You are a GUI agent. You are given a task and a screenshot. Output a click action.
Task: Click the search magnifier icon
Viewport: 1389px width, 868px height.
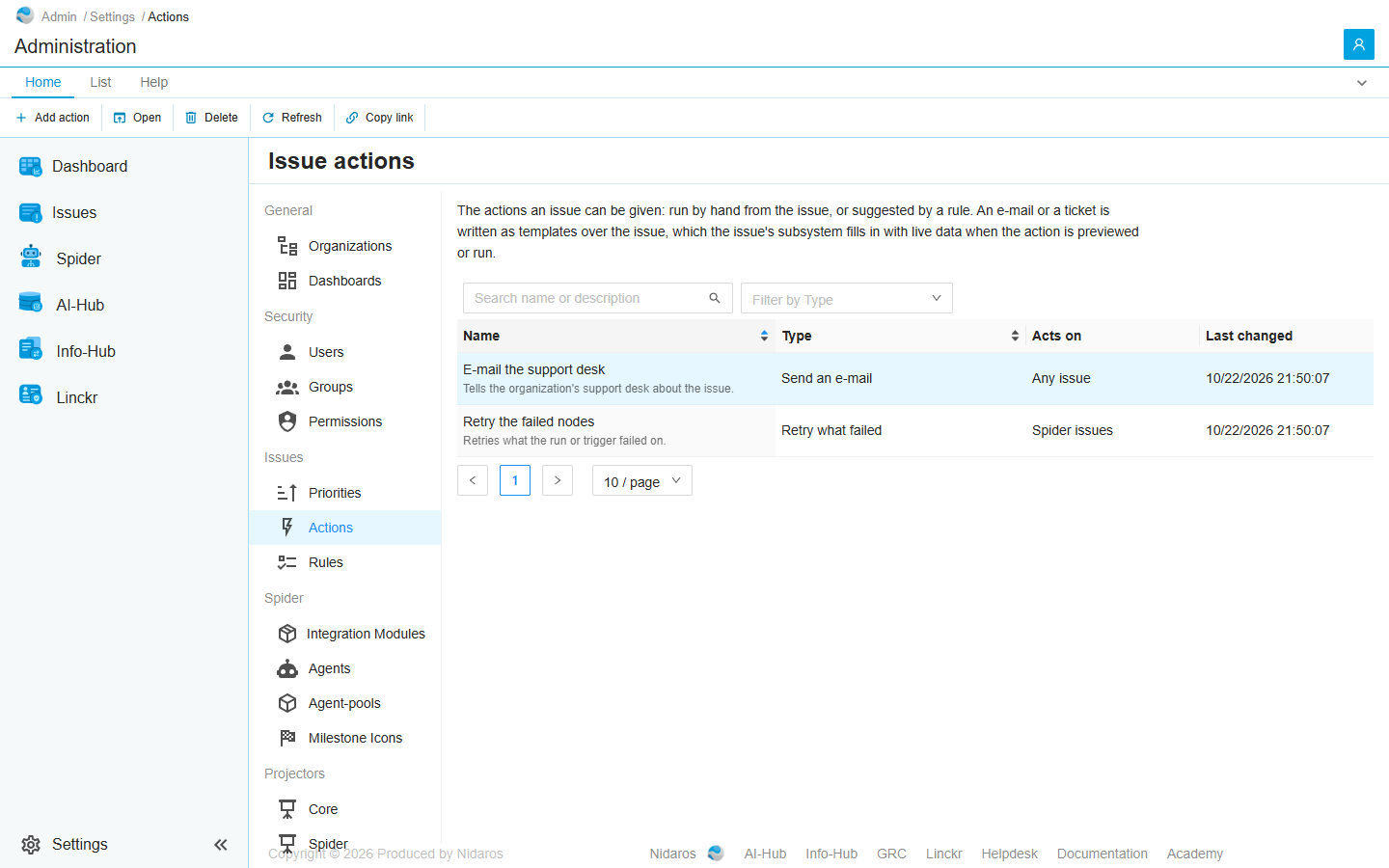pyautogui.click(x=715, y=298)
